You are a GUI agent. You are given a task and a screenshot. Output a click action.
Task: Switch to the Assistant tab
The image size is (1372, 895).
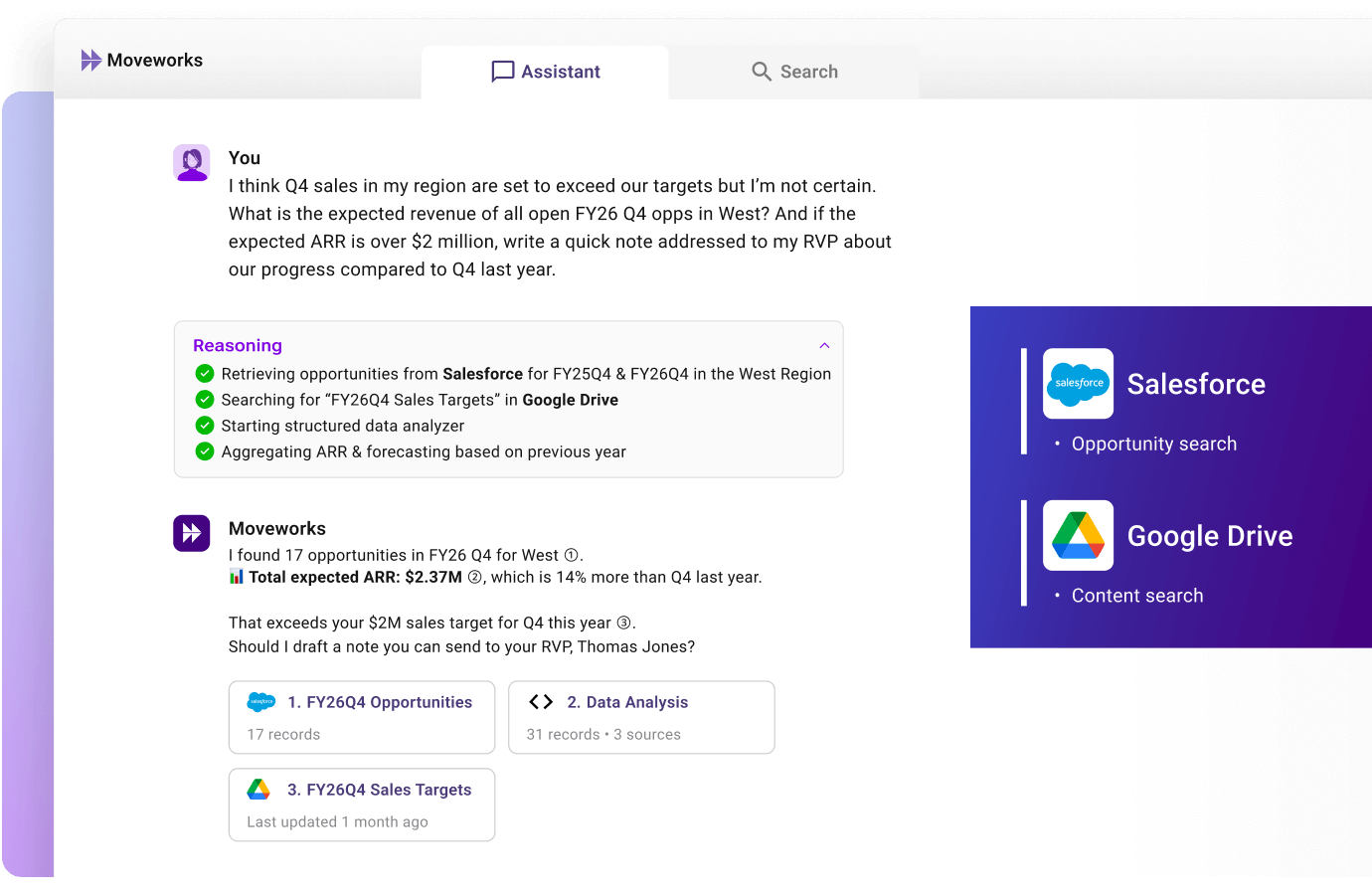coord(545,72)
